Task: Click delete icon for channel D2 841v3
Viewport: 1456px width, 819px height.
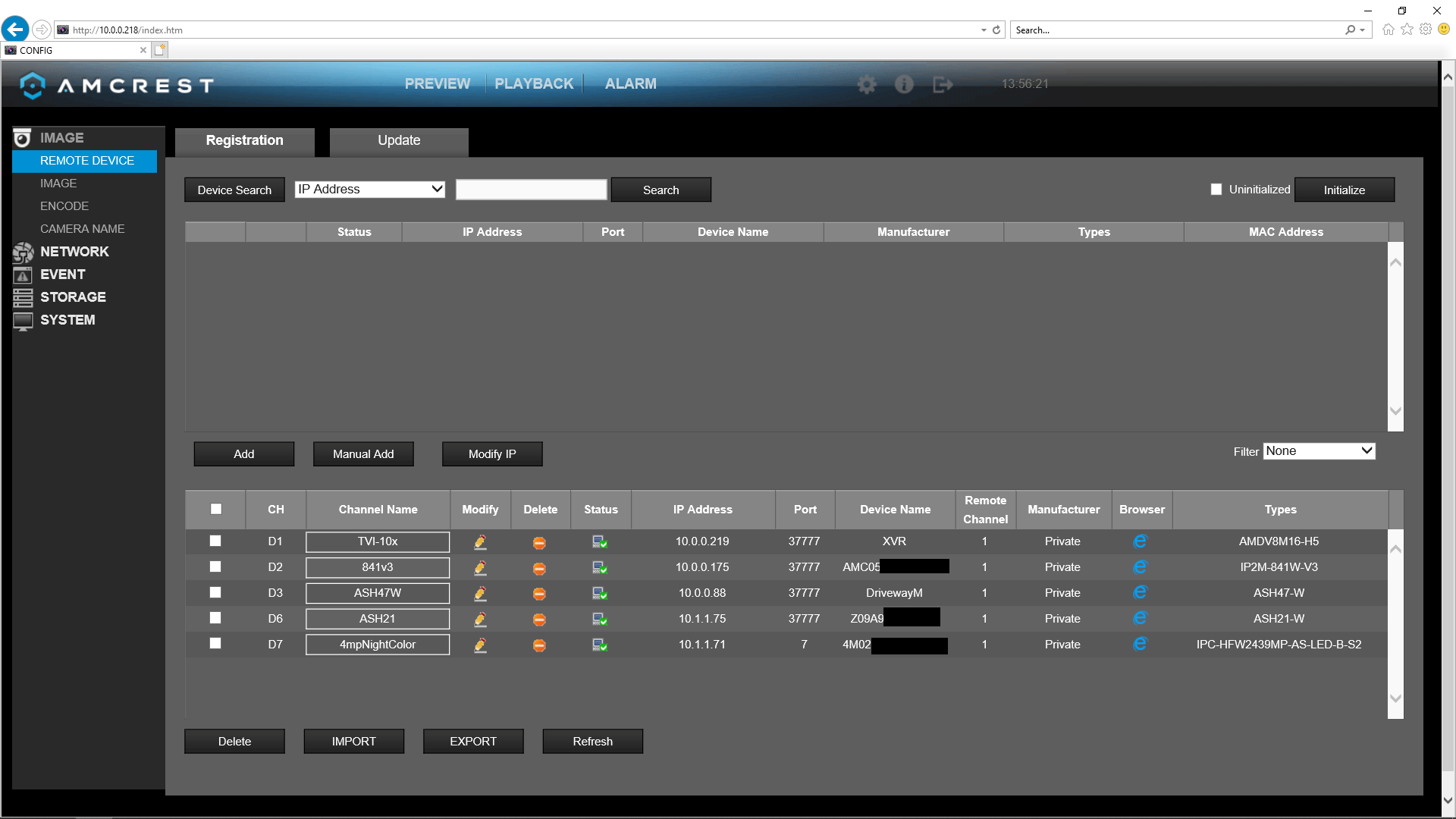Action: 539,569
